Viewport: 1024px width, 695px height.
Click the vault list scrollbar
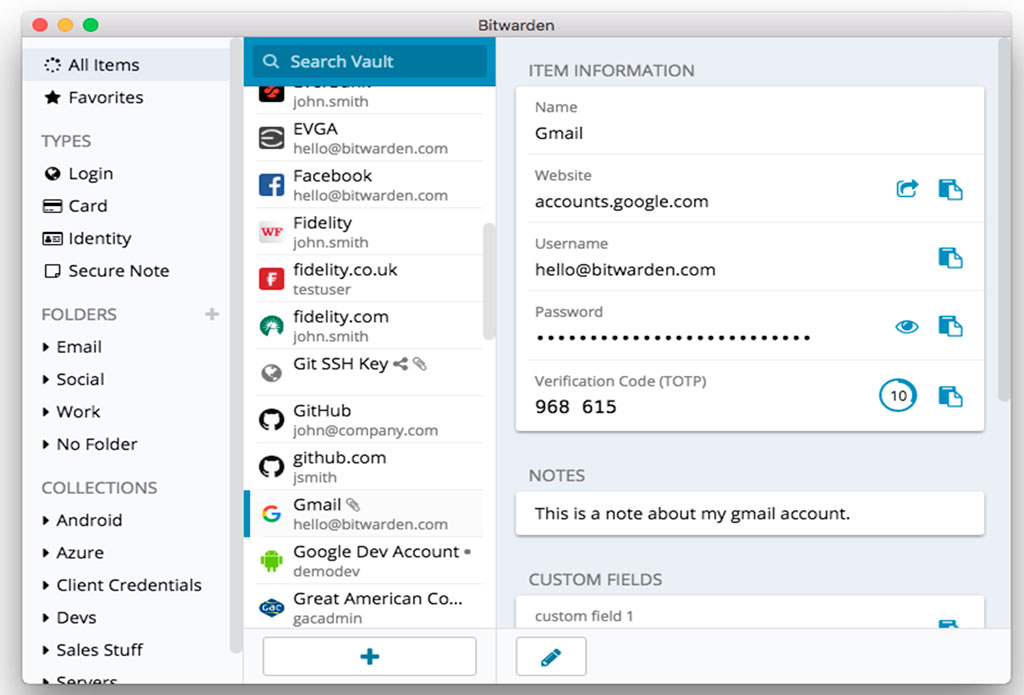488,282
